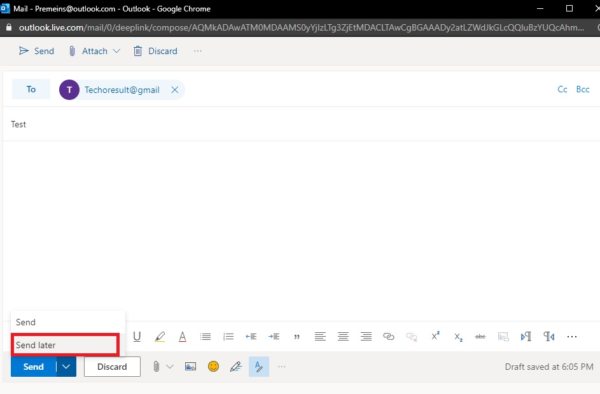Toggle the bulleted list

[205, 337]
